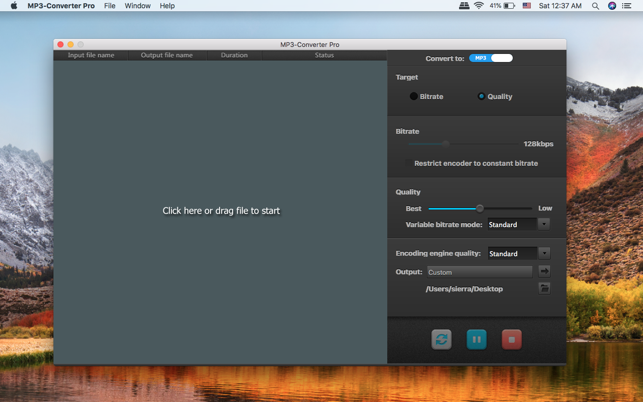The image size is (643, 402).
Task: Open Notification Center icon
Action: pyautogui.click(x=627, y=6)
